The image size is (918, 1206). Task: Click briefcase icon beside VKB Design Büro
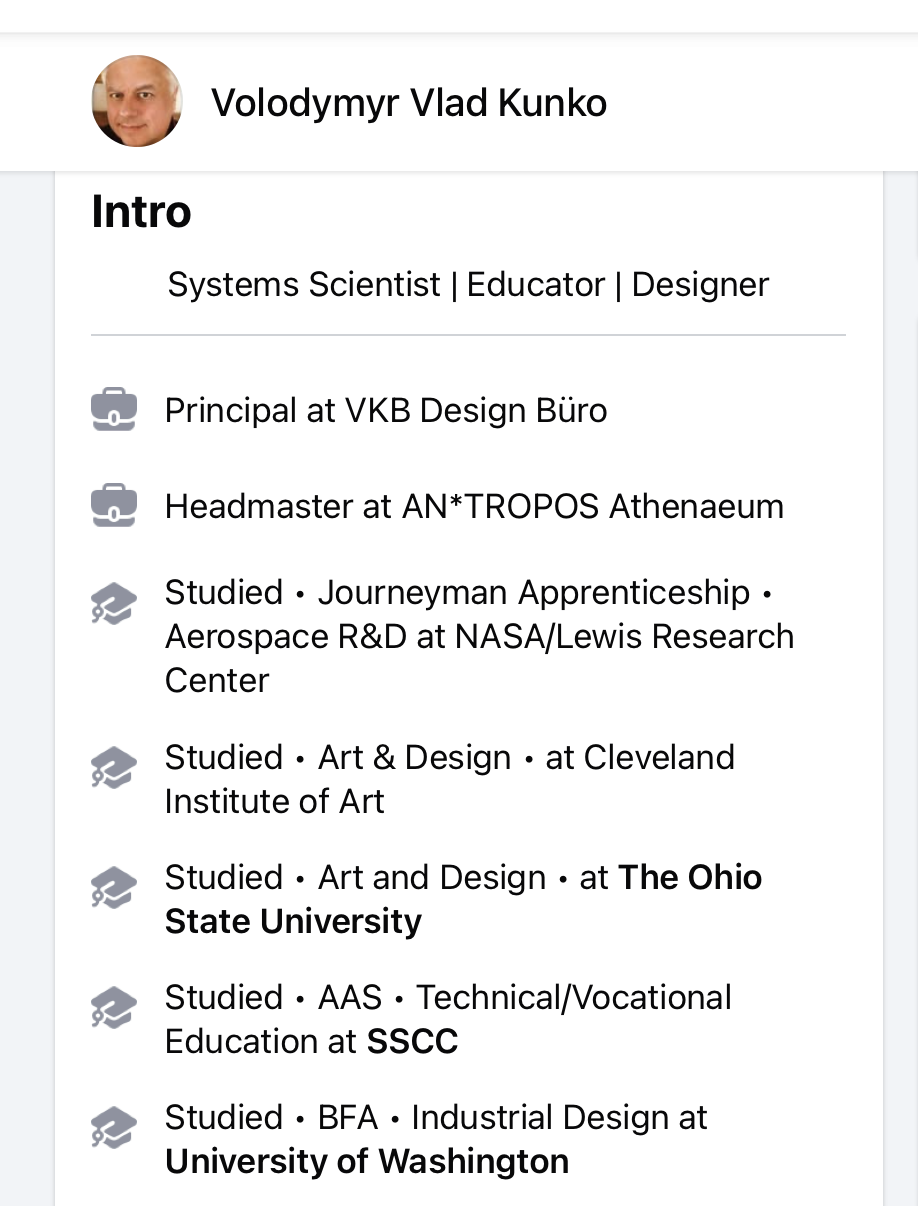114,410
